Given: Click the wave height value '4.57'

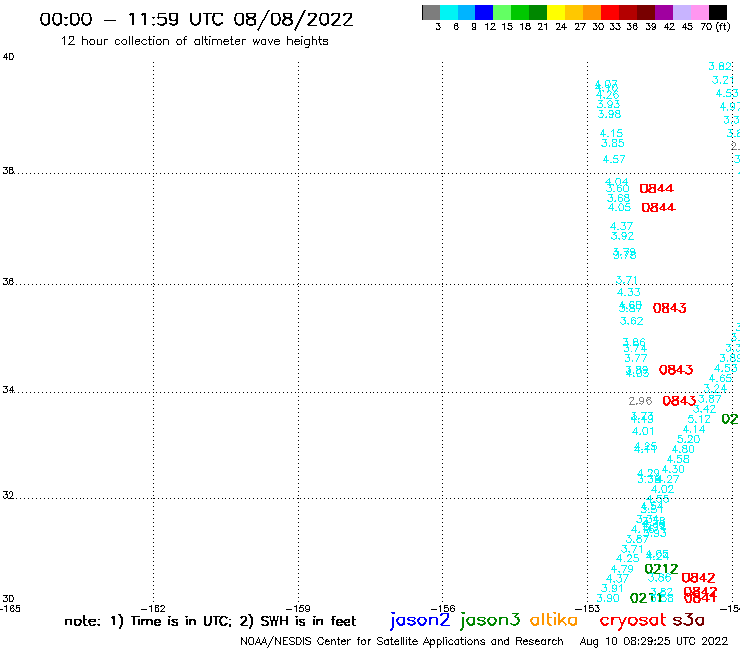Looking at the screenshot, I should (x=614, y=160).
